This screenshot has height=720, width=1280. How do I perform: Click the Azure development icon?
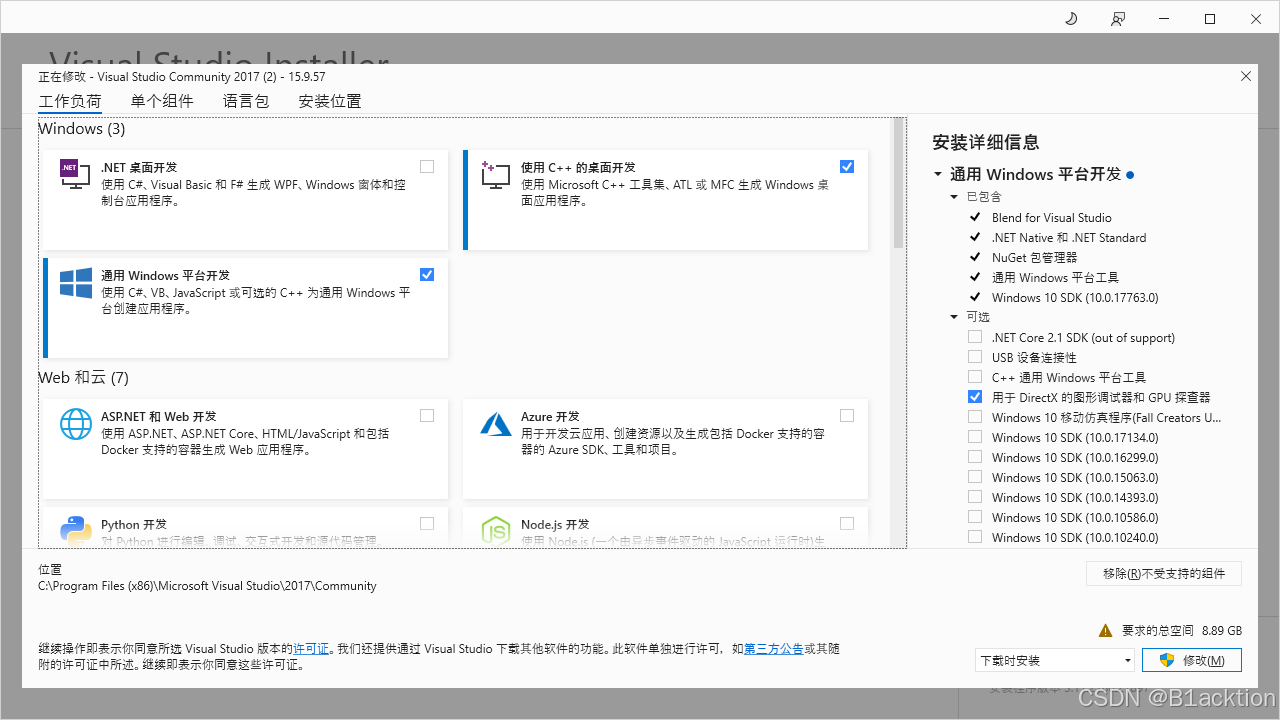pos(496,424)
